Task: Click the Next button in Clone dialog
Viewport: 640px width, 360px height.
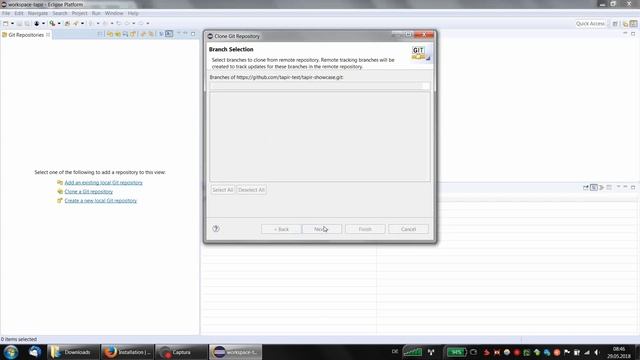Action: point(322,229)
